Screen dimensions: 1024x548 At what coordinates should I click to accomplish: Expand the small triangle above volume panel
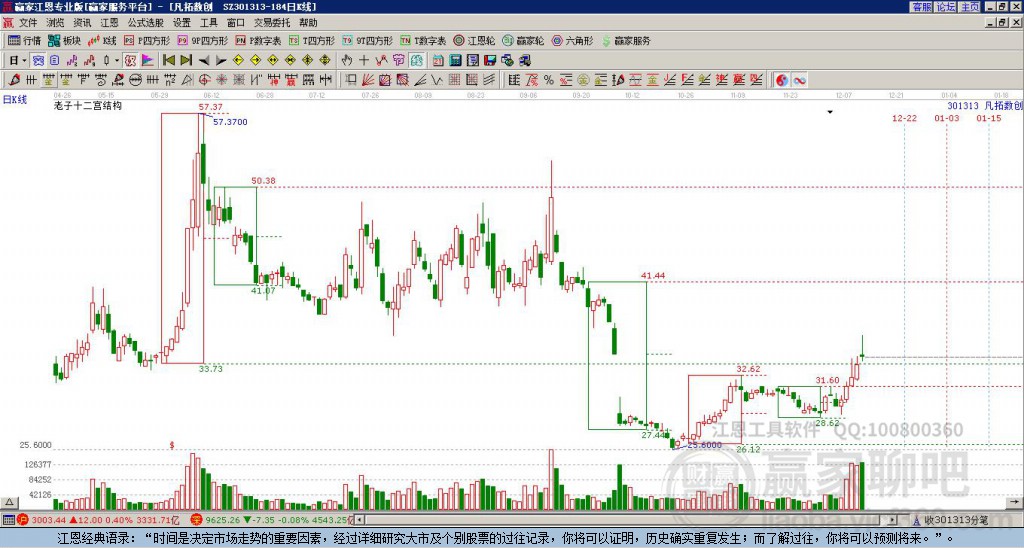pyautogui.click(x=9, y=502)
